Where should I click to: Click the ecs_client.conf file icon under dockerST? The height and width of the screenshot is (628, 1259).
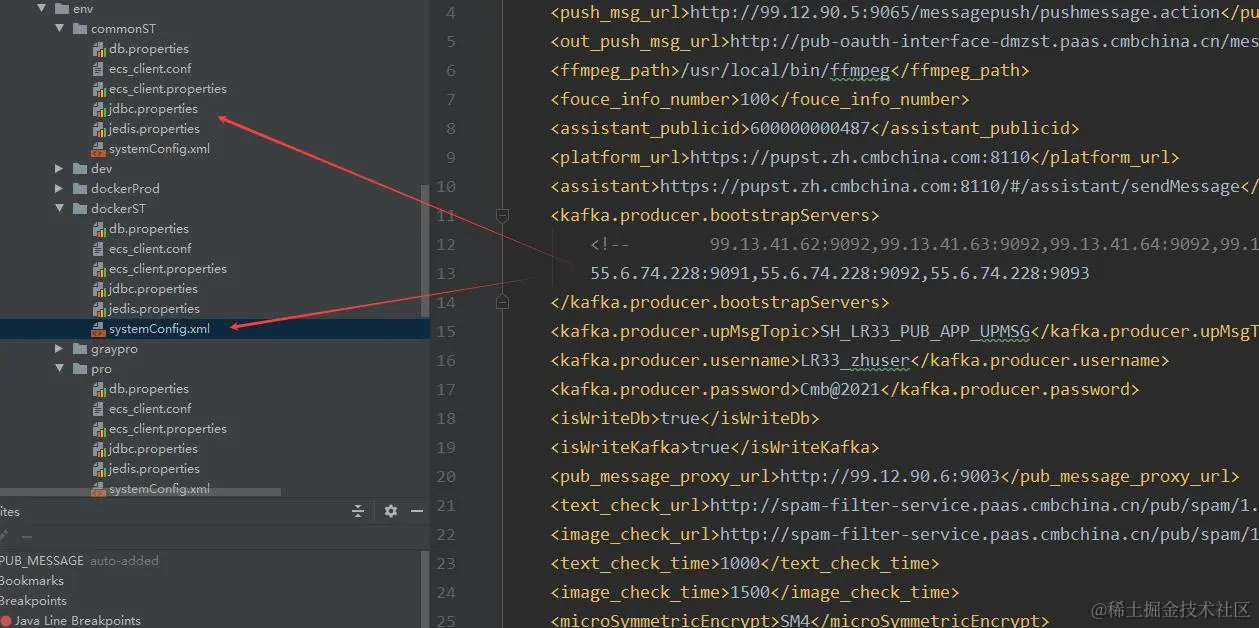[x=98, y=249]
